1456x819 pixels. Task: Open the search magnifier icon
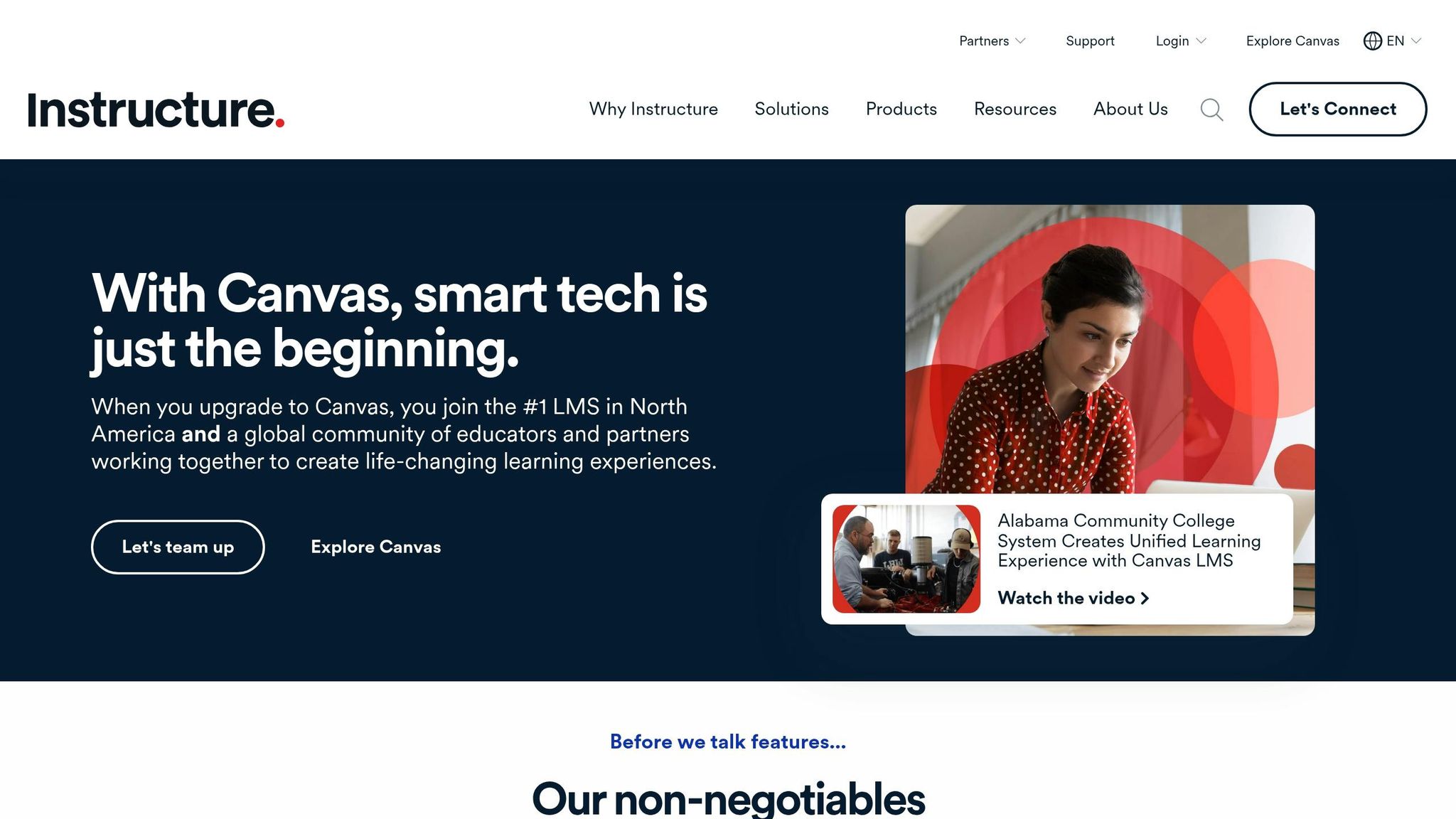point(1211,109)
